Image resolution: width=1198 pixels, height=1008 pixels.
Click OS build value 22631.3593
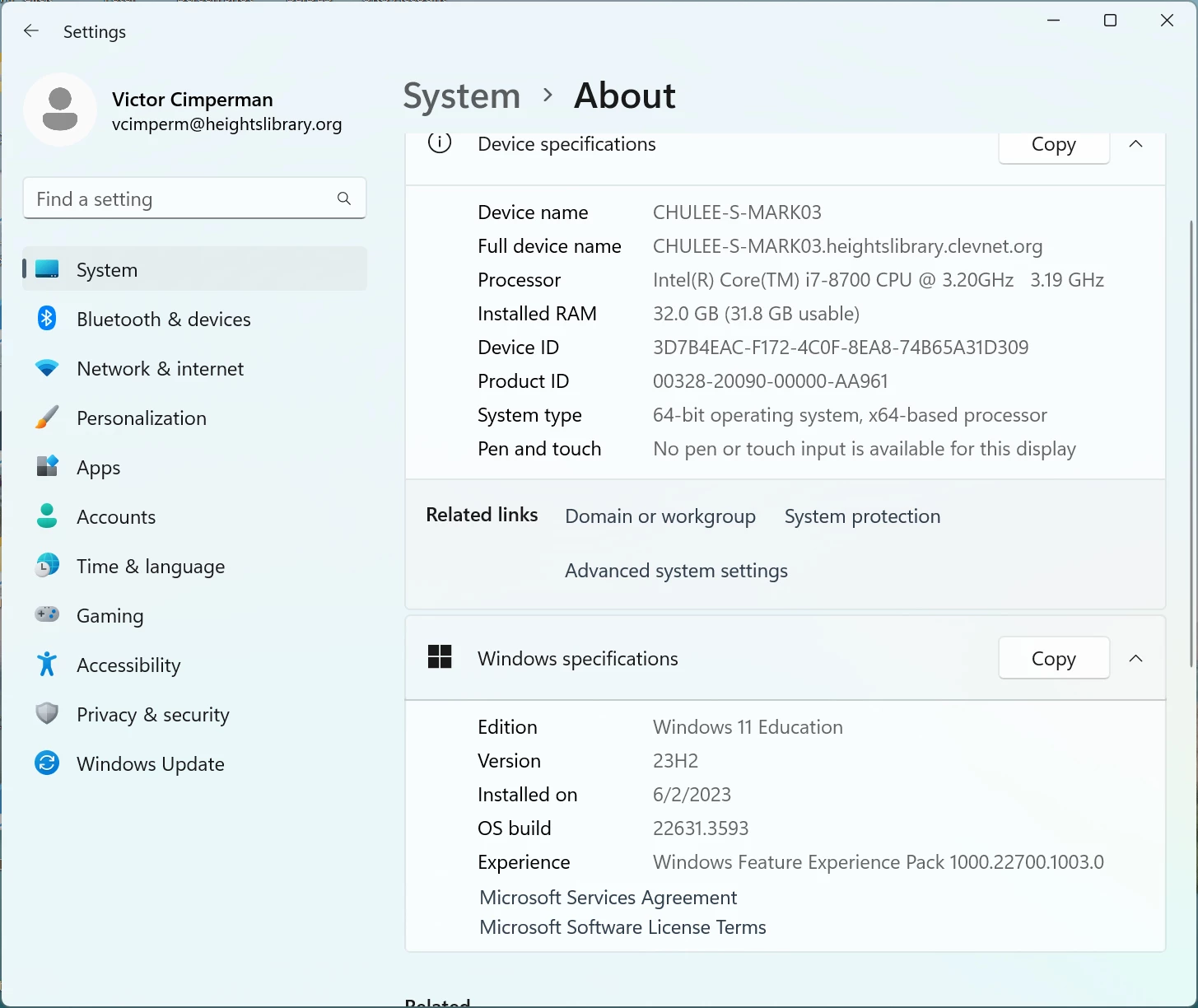pos(701,828)
